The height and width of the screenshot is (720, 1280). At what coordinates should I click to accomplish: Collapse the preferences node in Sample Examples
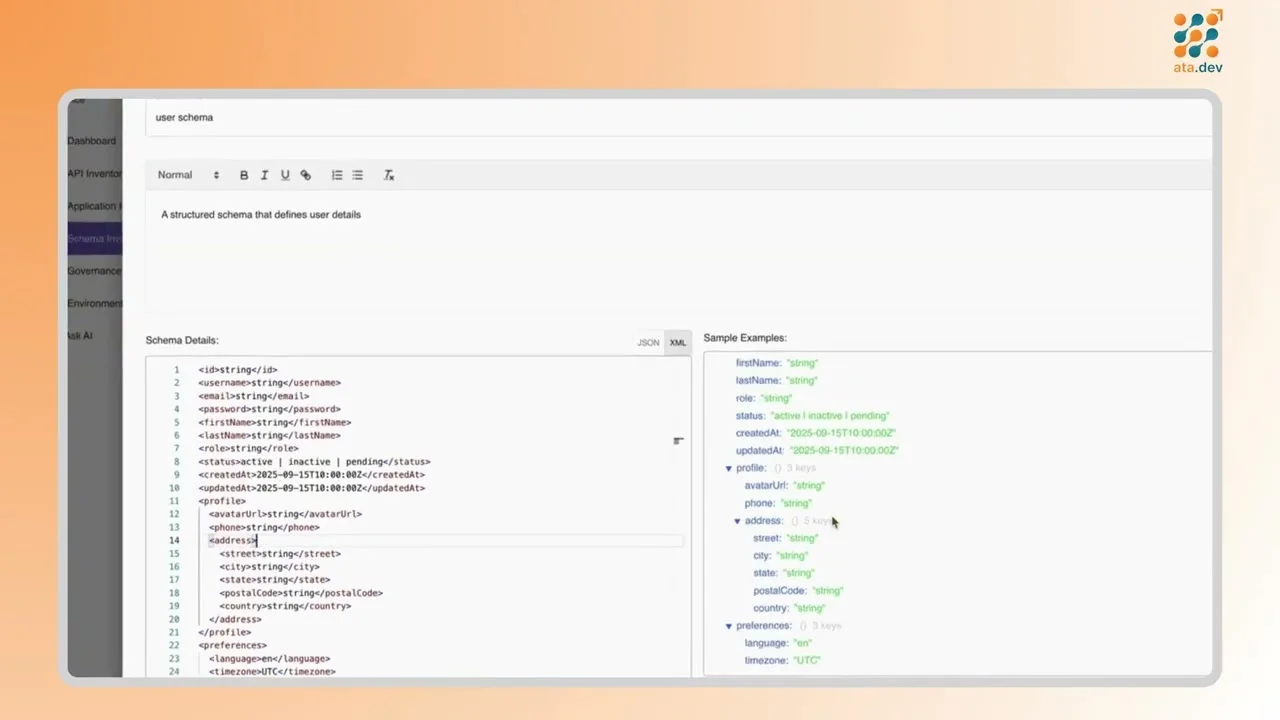[728, 625]
